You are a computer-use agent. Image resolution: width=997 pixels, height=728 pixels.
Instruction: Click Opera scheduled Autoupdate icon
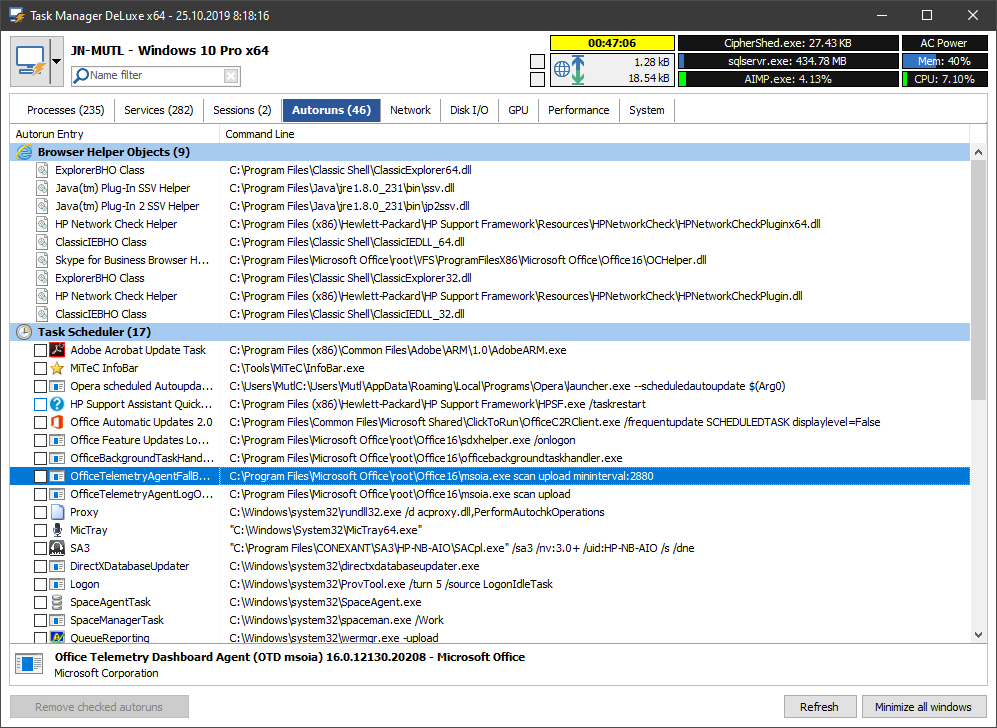57,386
